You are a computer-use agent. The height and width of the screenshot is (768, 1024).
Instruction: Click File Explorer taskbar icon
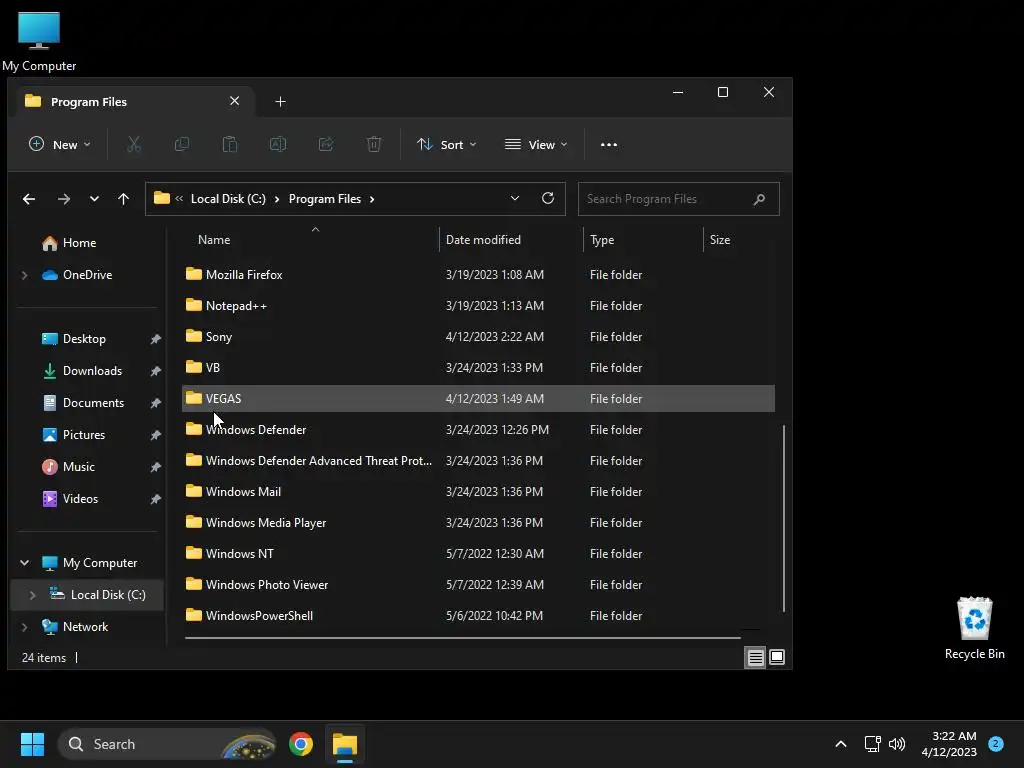point(345,744)
